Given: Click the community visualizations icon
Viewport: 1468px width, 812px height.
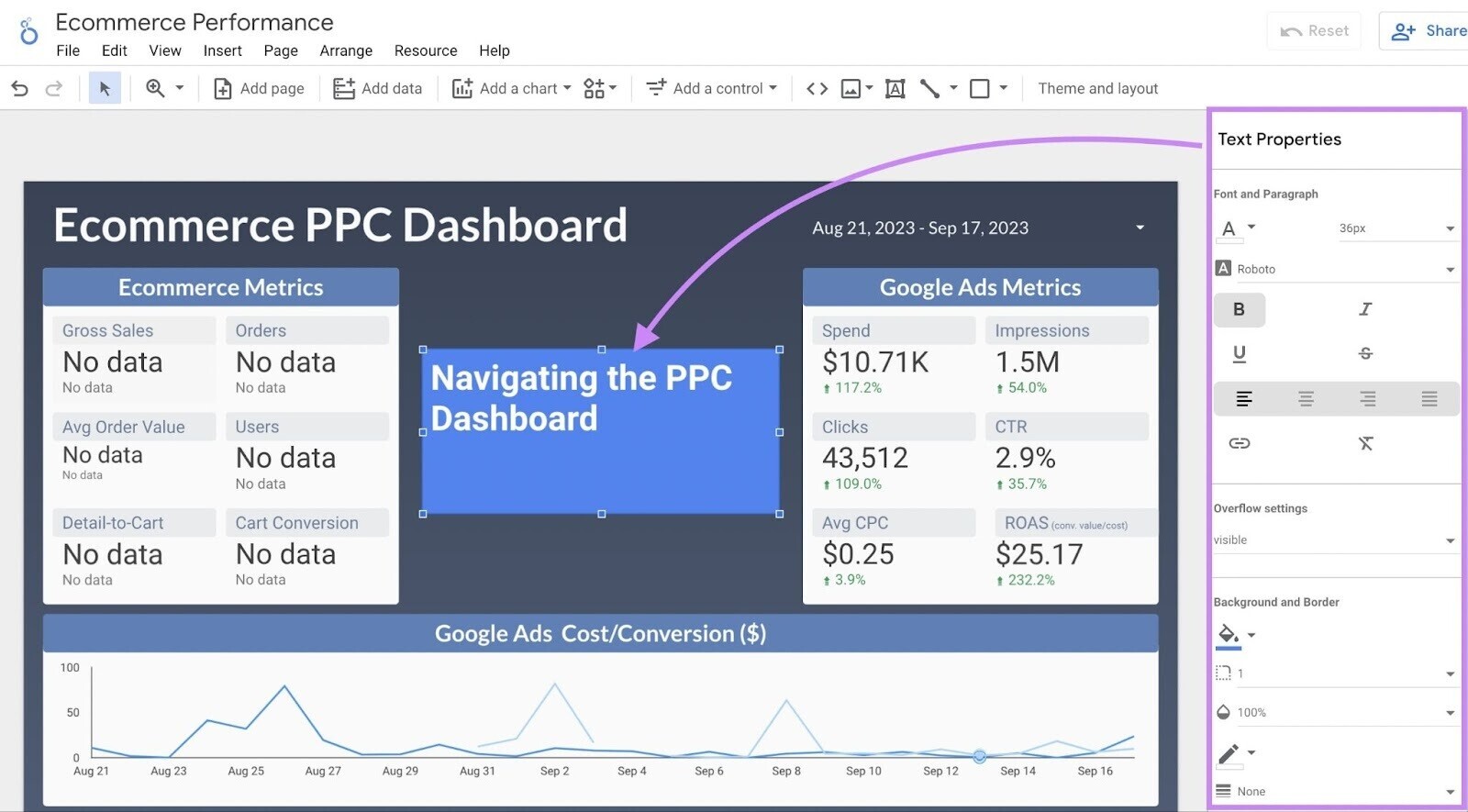Looking at the screenshot, I should (x=595, y=88).
